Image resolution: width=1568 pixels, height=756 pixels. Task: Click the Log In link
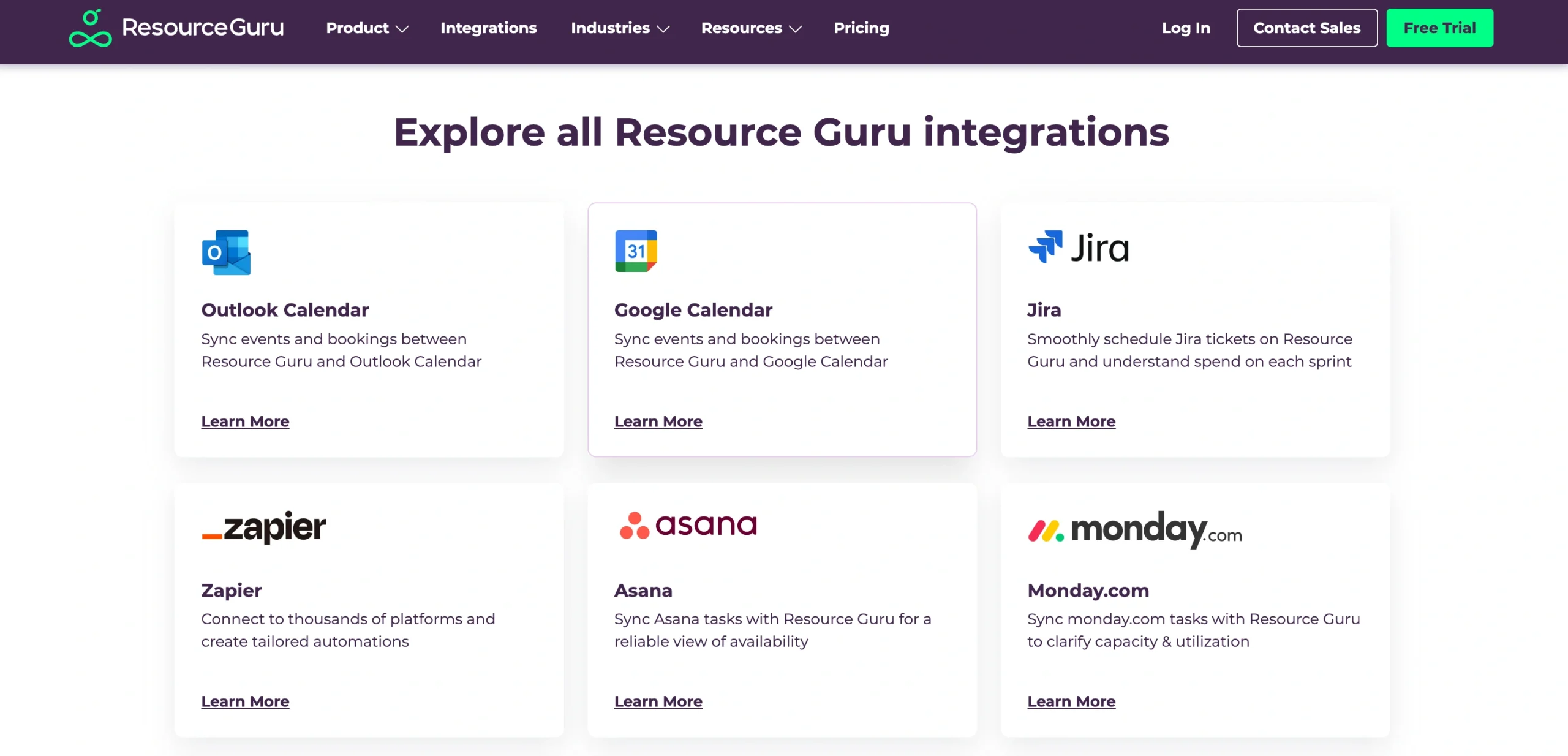tap(1186, 28)
